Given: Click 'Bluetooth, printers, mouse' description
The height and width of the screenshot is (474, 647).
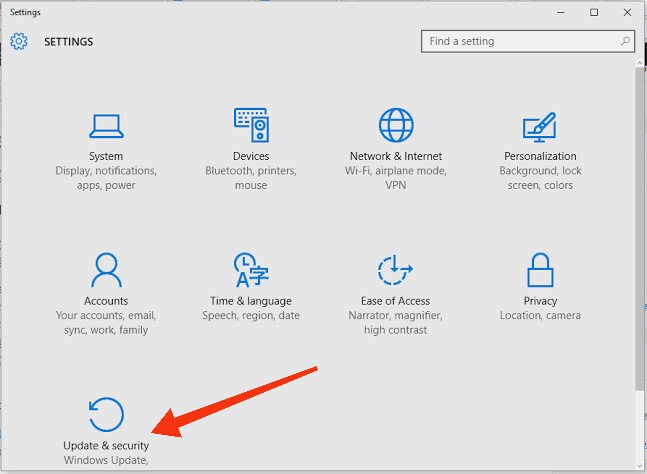Looking at the screenshot, I should click(x=251, y=178).
